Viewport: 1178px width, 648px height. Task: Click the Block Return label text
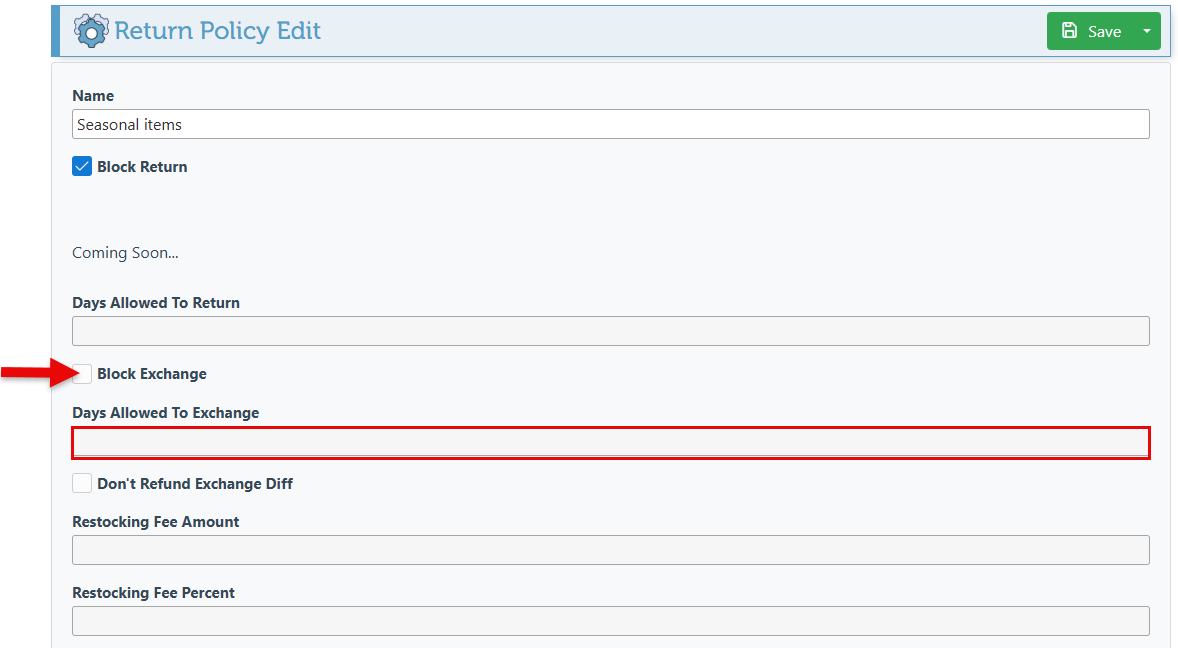[142, 167]
